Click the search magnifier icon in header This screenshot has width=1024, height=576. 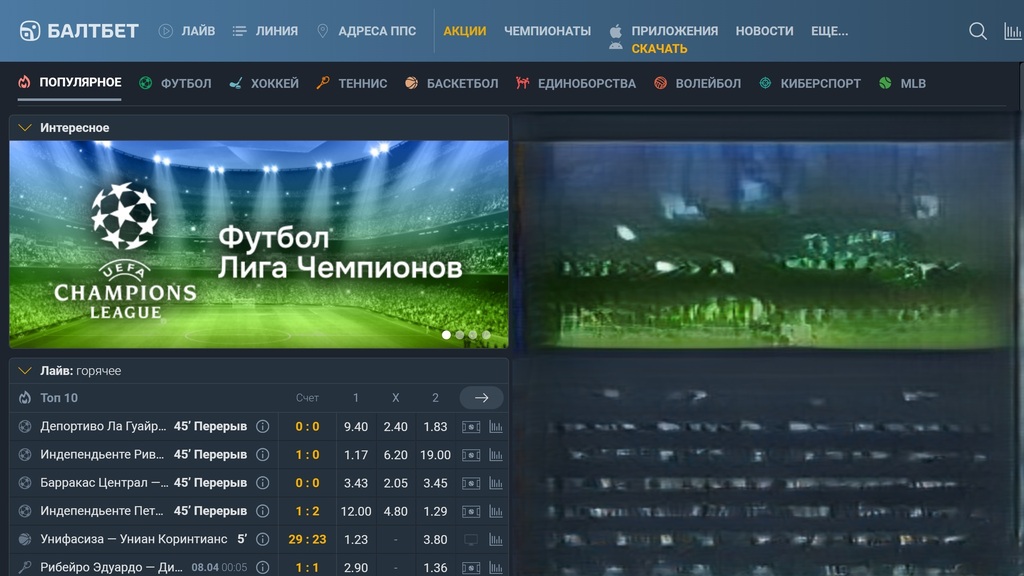tap(977, 31)
